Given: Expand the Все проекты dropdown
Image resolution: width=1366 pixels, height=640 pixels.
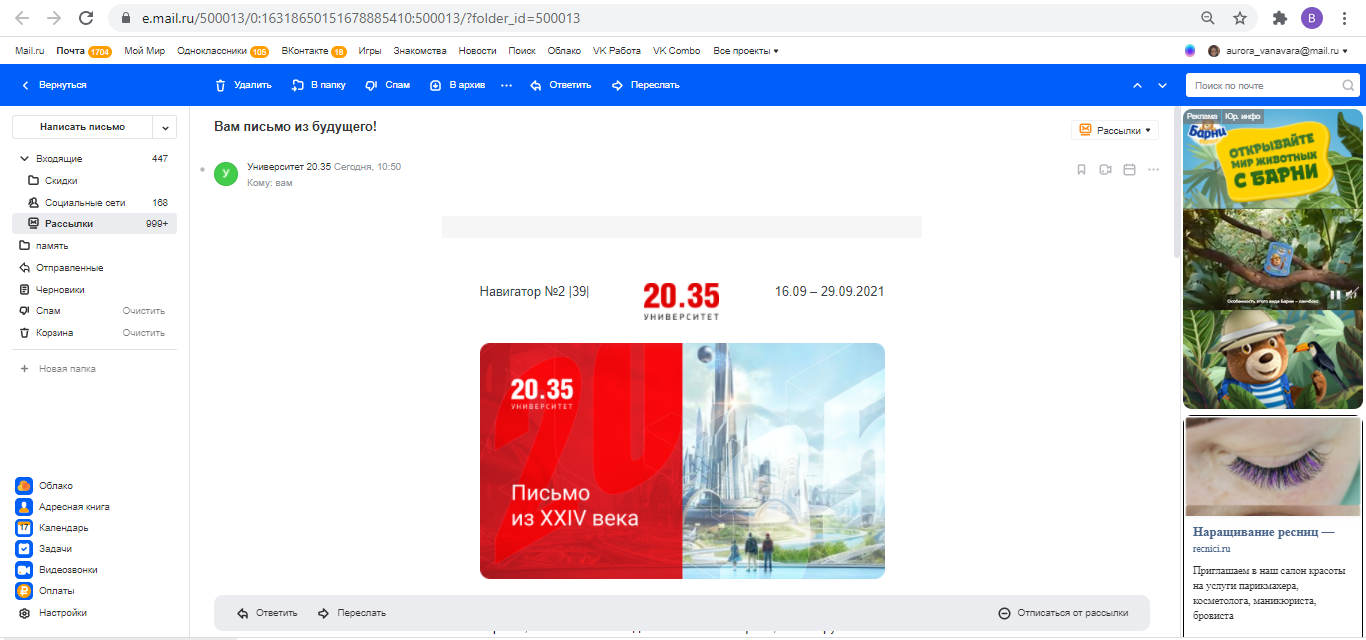Looking at the screenshot, I should (x=746, y=51).
